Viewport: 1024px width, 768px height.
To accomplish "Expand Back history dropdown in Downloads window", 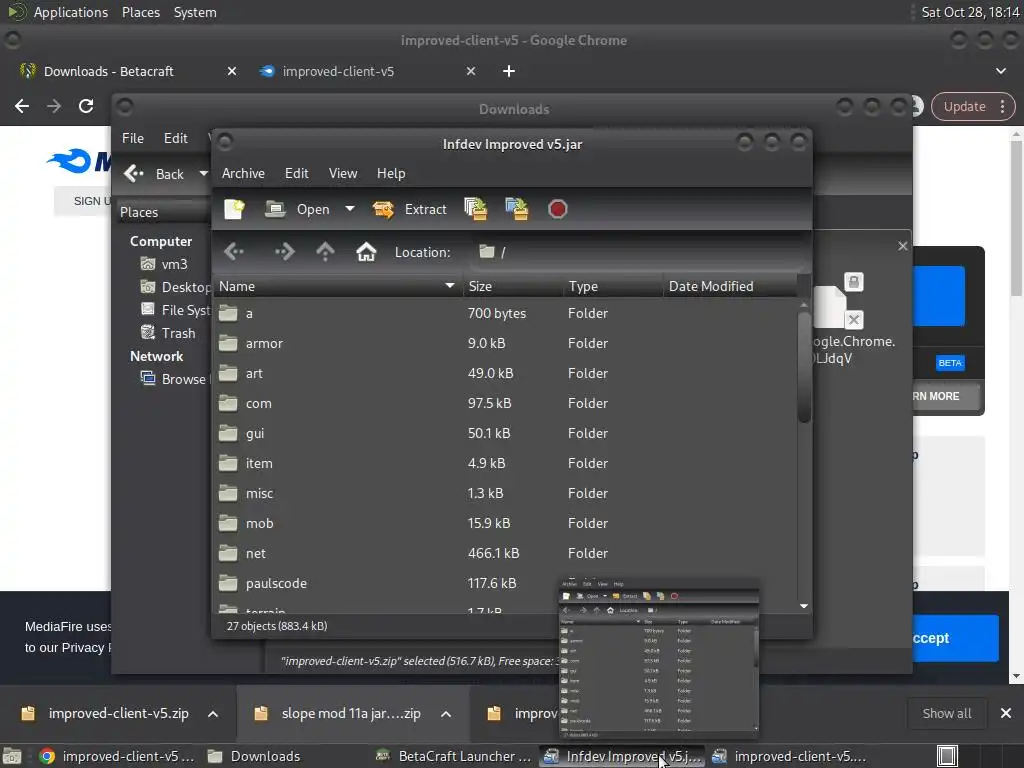I will [204, 174].
